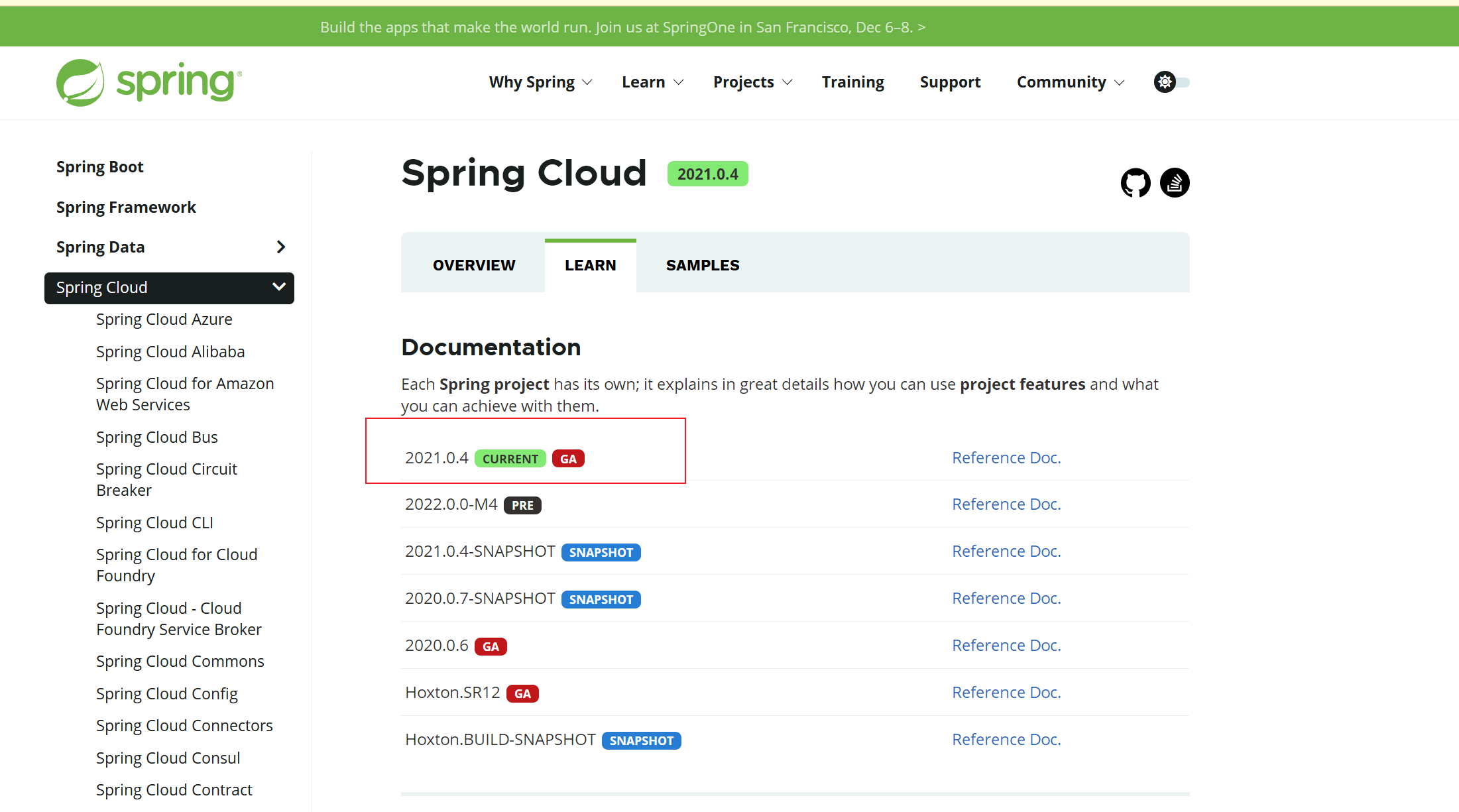Open the Stack Overflow icon for Spring Cloud
The height and width of the screenshot is (812, 1459).
1175,183
